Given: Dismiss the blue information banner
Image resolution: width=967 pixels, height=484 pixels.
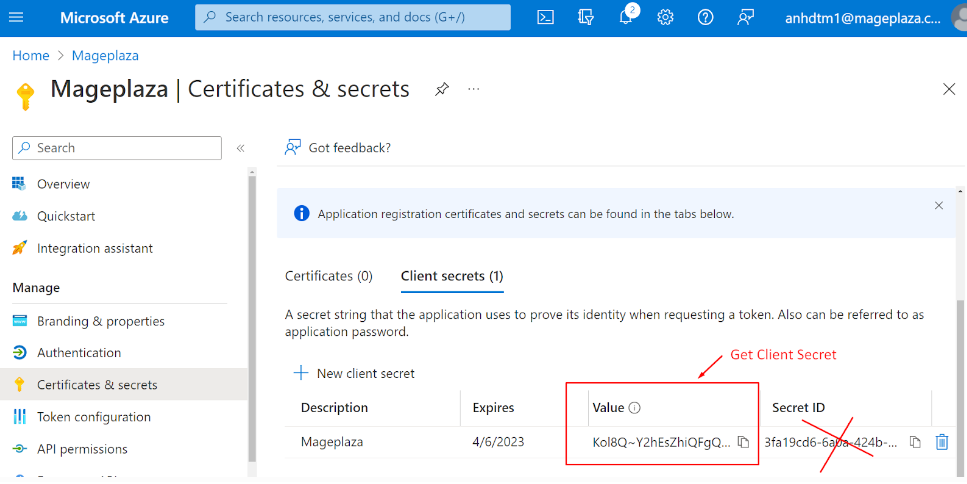Looking at the screenshot, I should coord(938,205).
